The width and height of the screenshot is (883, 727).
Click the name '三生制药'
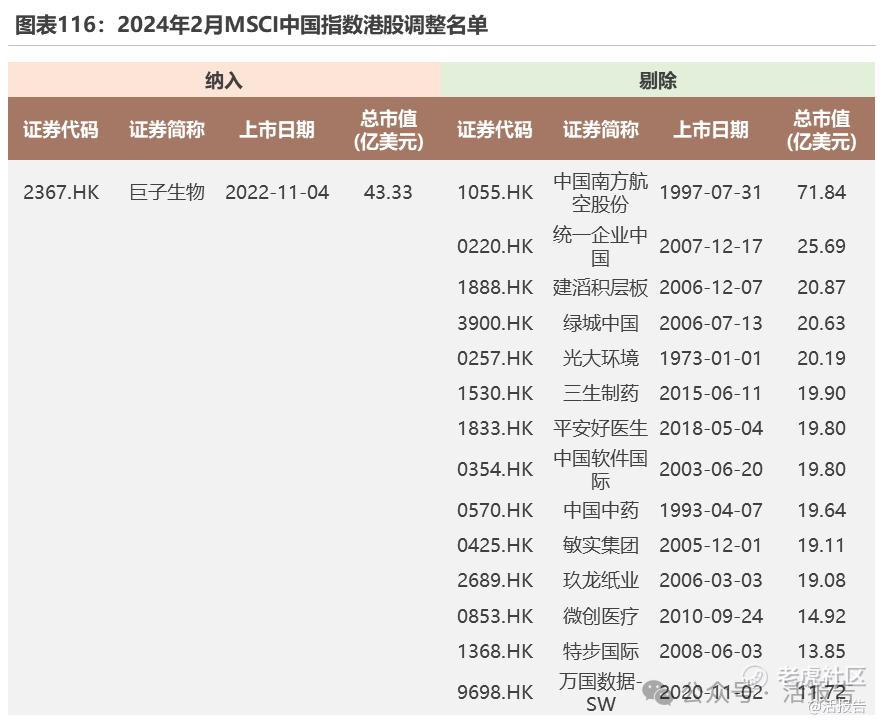tap(600, 393)
